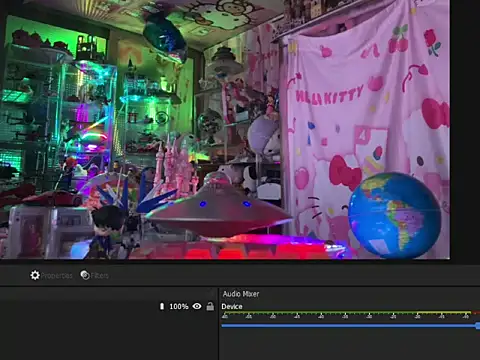Image resolution: width=480 pixels, height=360 pixels.
Task: Click the black area right of preview
Action: pos(465,130)
